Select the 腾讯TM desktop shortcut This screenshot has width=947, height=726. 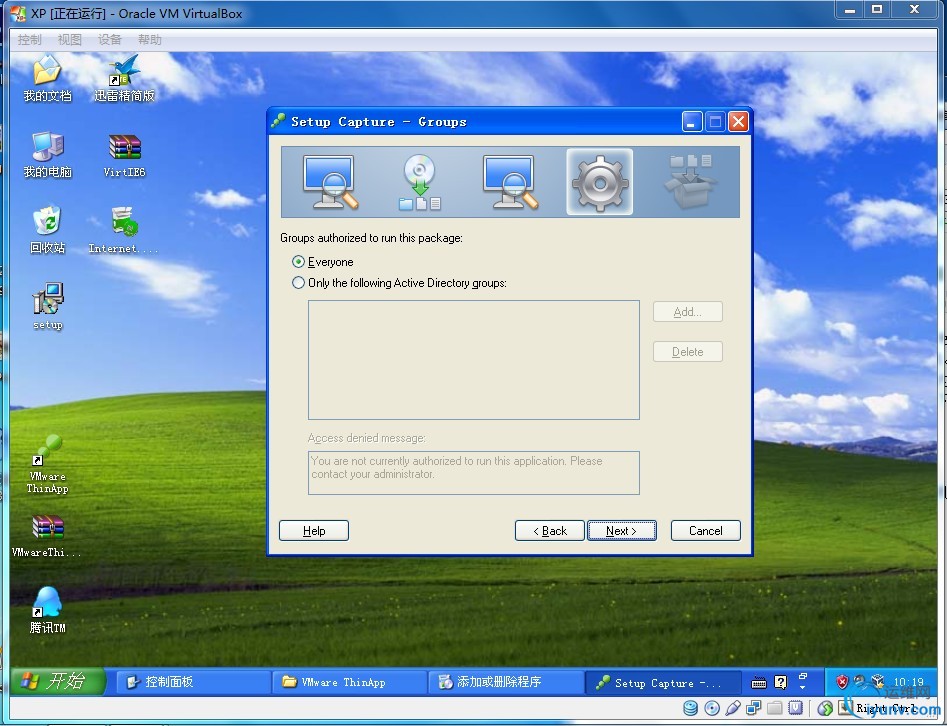point(47,610)
